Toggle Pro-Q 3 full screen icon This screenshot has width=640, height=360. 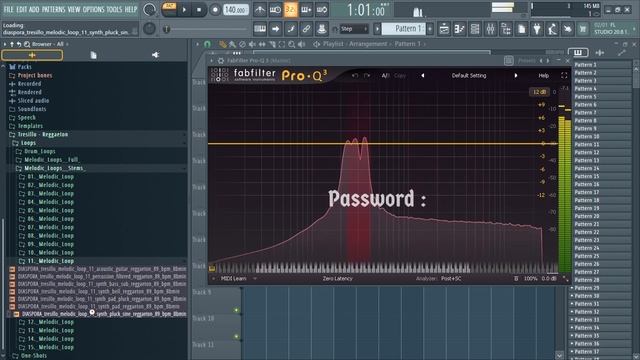coord(564,76)
